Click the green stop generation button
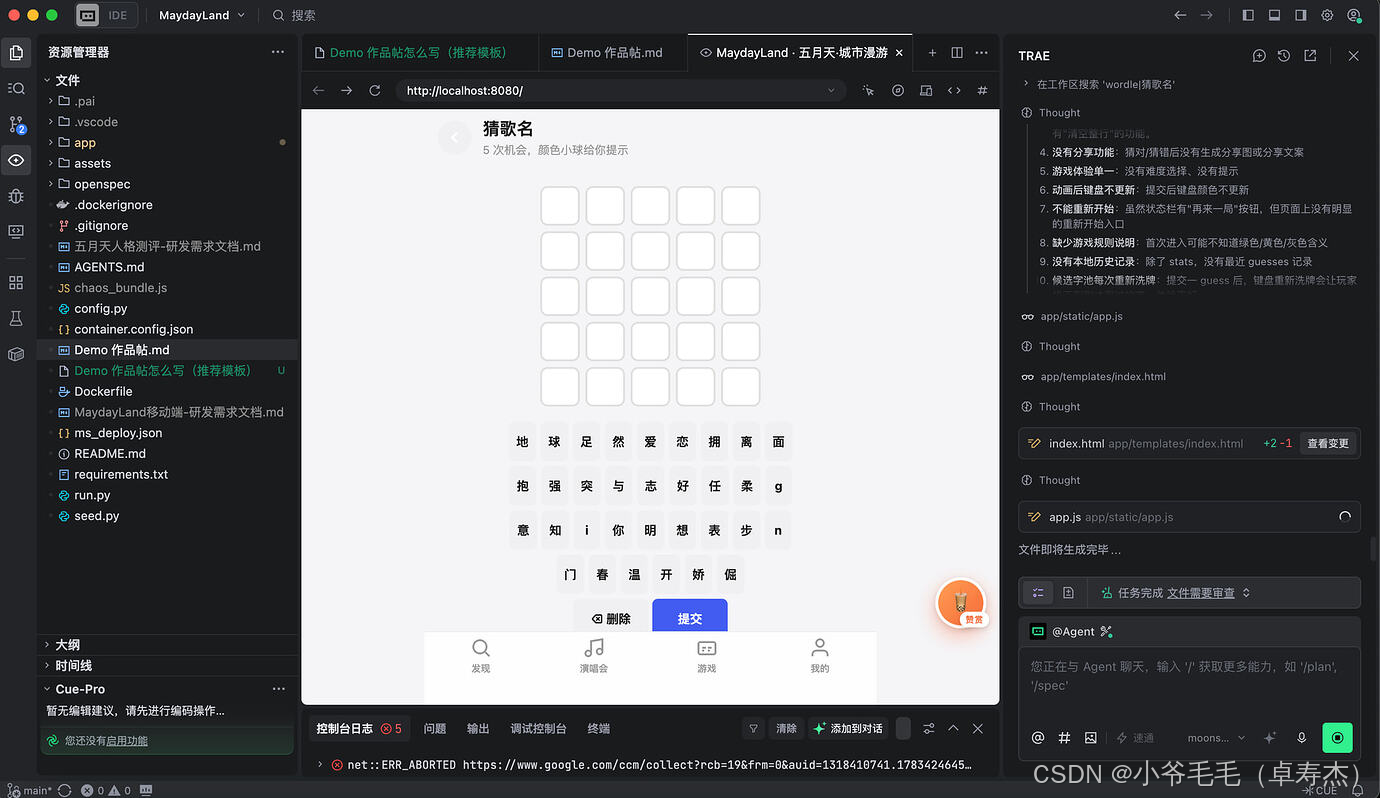The height and width of the screenshot is (798, 1380). [1337, 738]
